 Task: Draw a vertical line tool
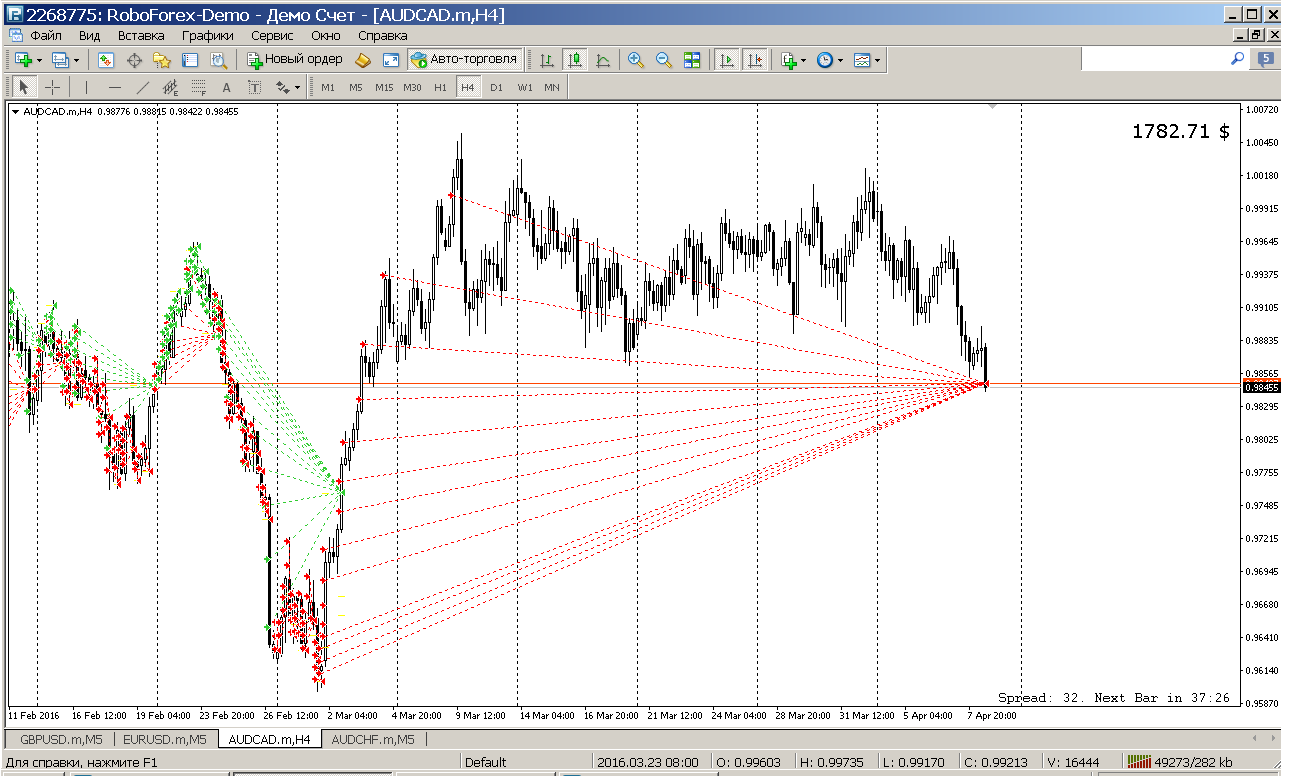[x=86, y=87]
